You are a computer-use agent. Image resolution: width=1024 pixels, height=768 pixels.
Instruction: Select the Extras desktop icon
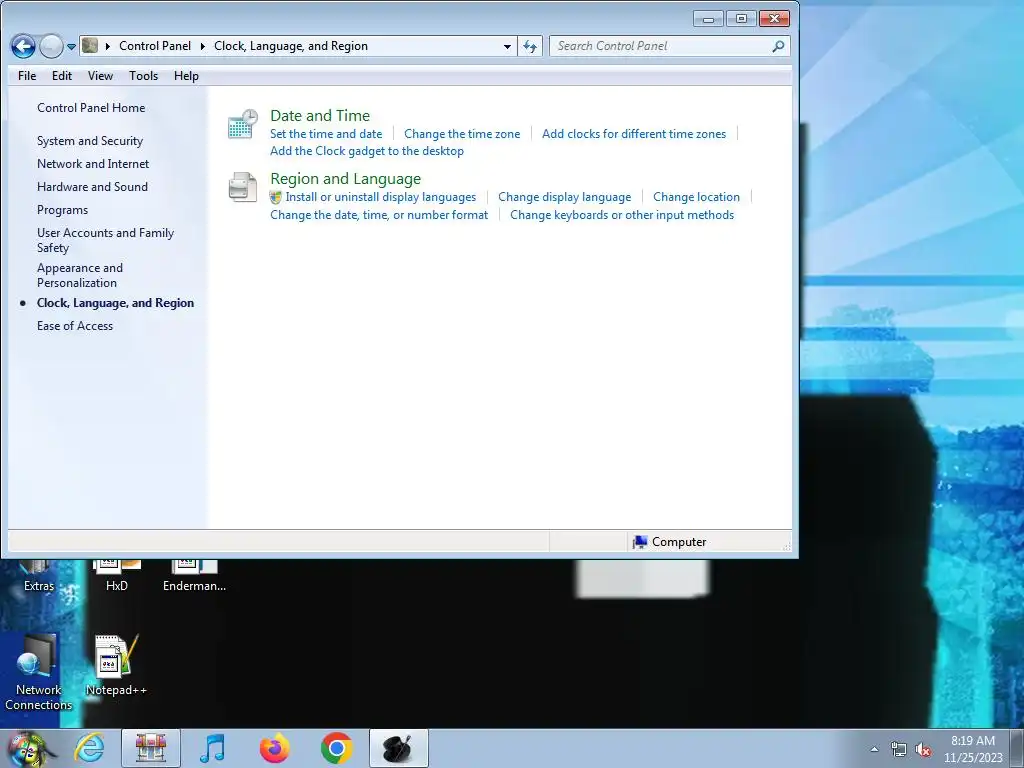[39, 577]
